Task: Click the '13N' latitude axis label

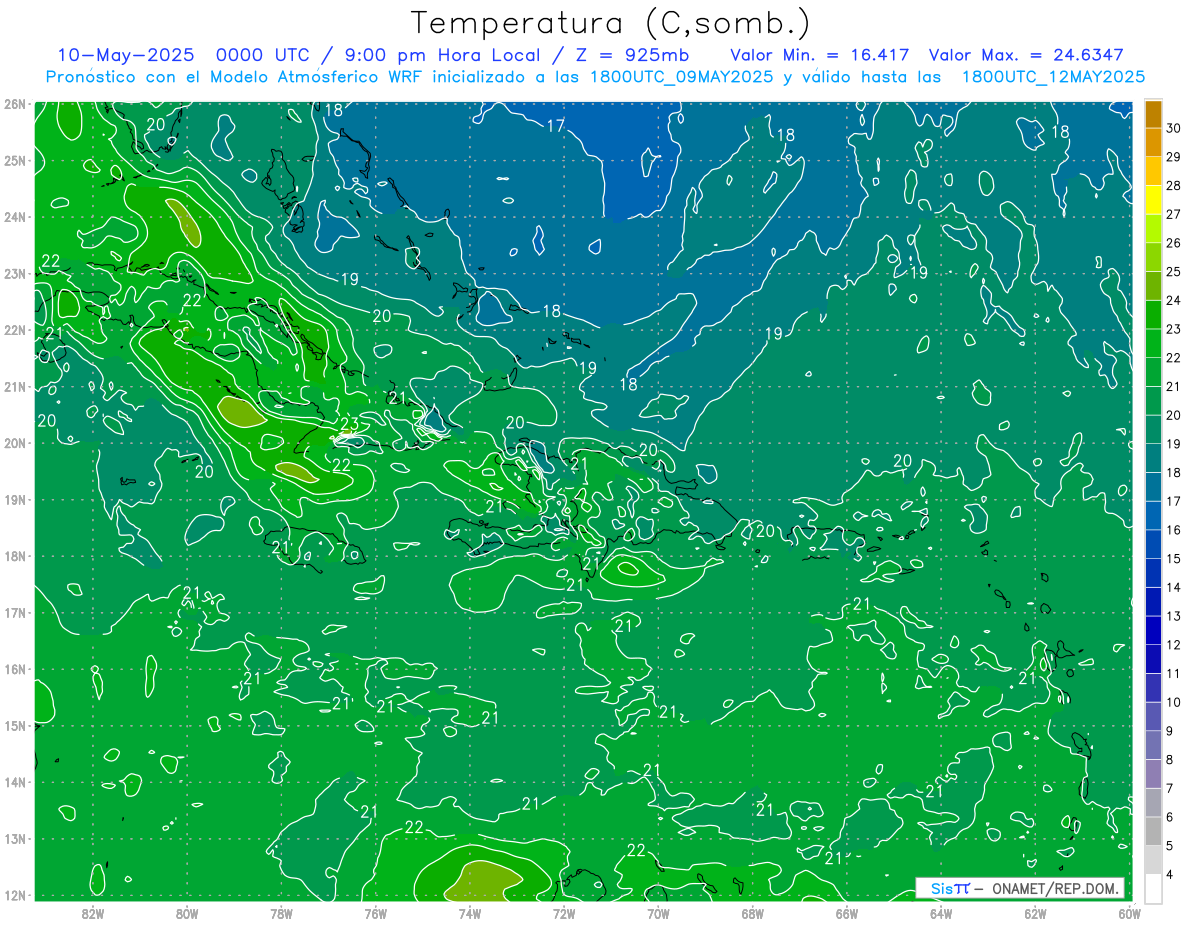Action: tap(14, 838)
